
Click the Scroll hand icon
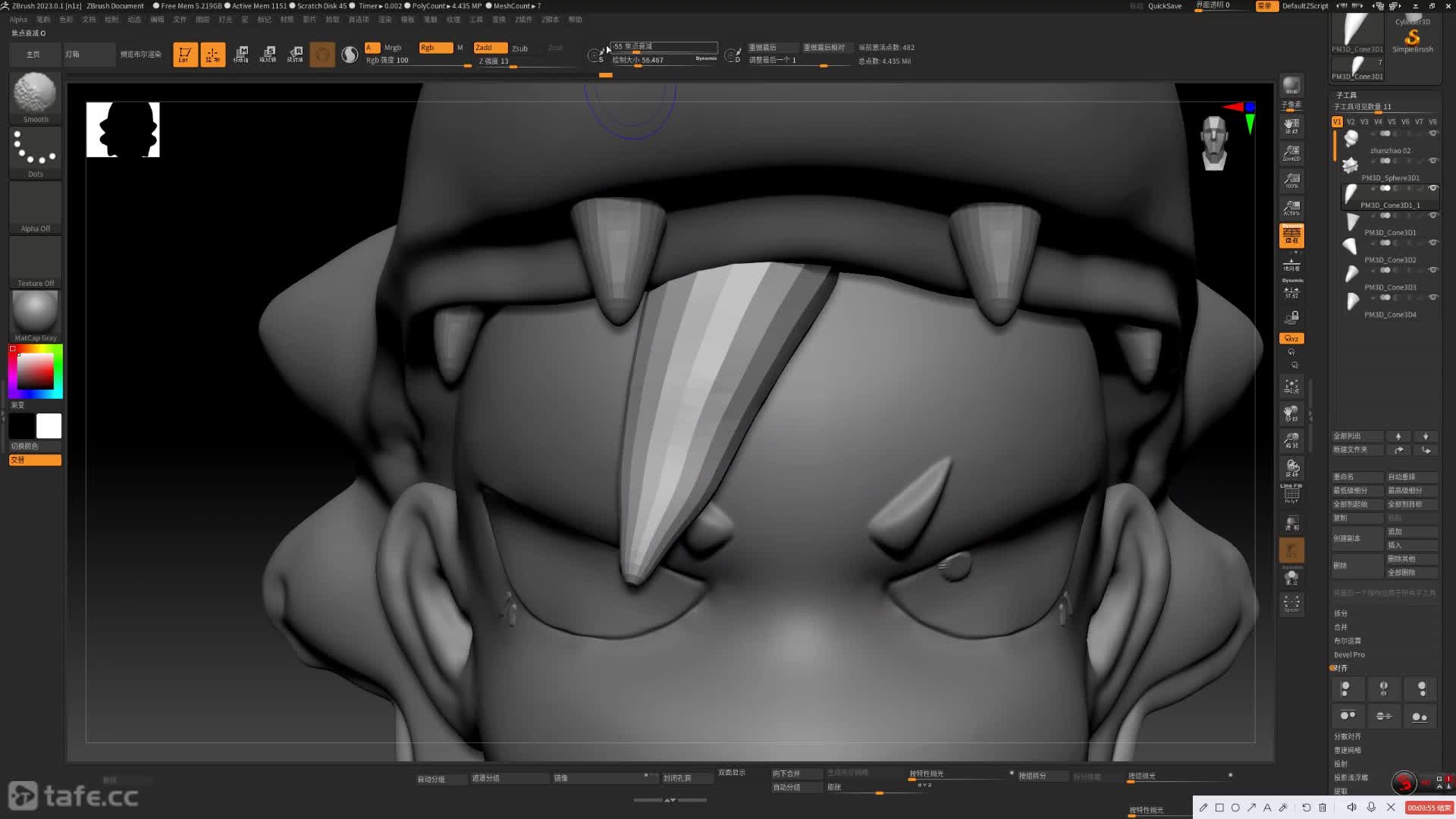click(1291, 126)
